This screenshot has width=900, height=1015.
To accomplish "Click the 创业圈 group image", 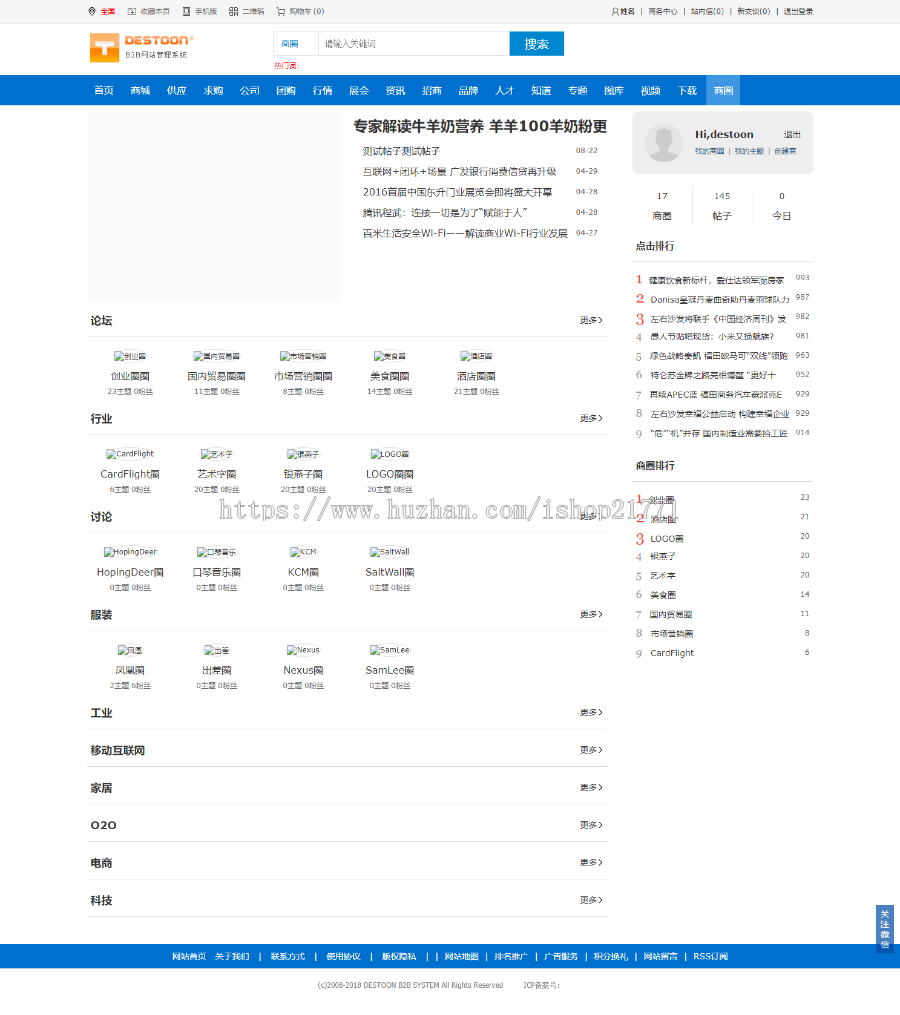I will (x=130, y=356).
